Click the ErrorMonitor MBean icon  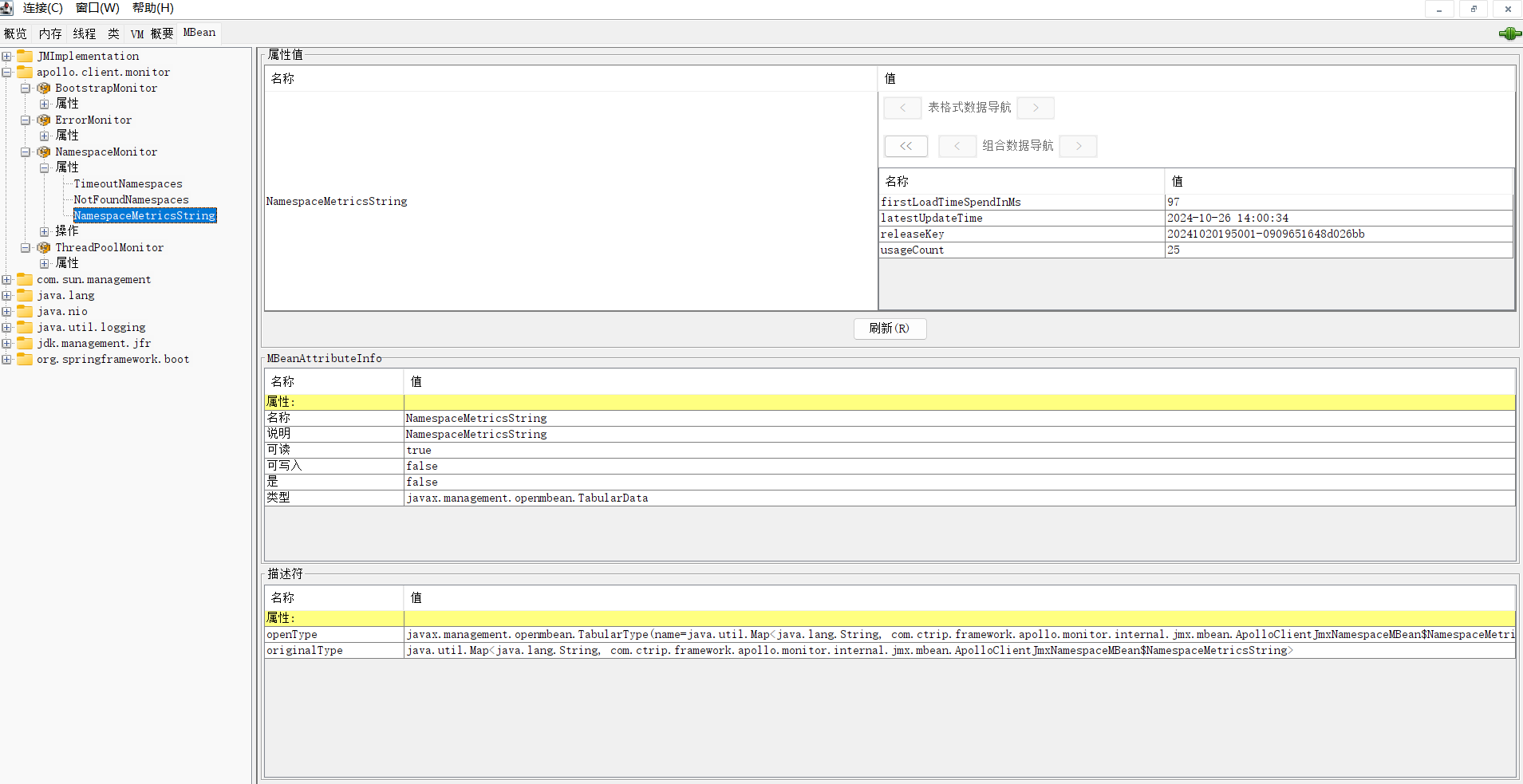point(44,120)
